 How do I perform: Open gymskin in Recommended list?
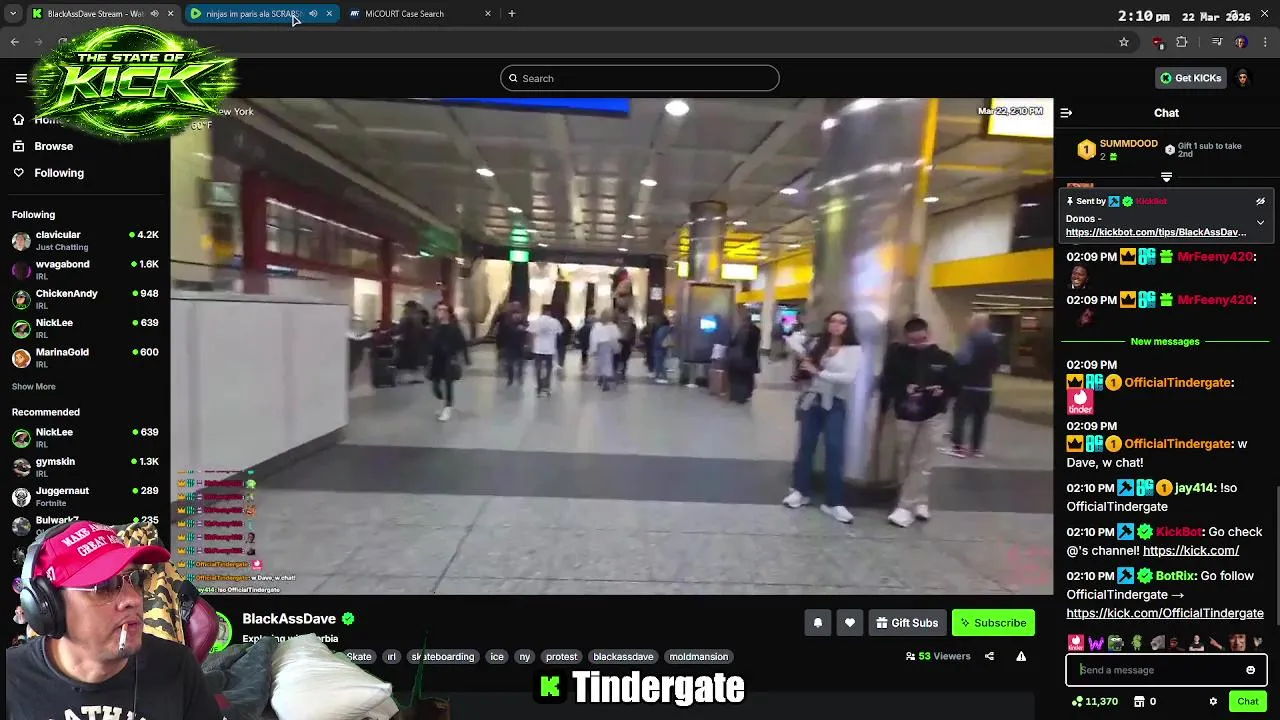coord(85,467)
